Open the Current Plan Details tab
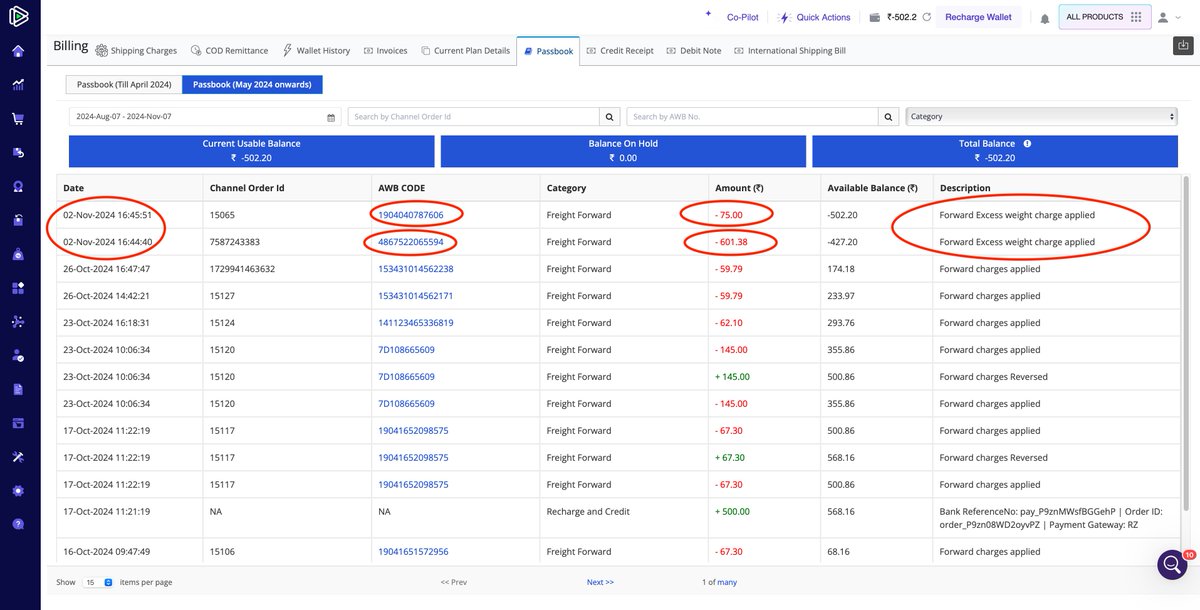The height and width of the screenshot is (610, 1200). point(465,51)
